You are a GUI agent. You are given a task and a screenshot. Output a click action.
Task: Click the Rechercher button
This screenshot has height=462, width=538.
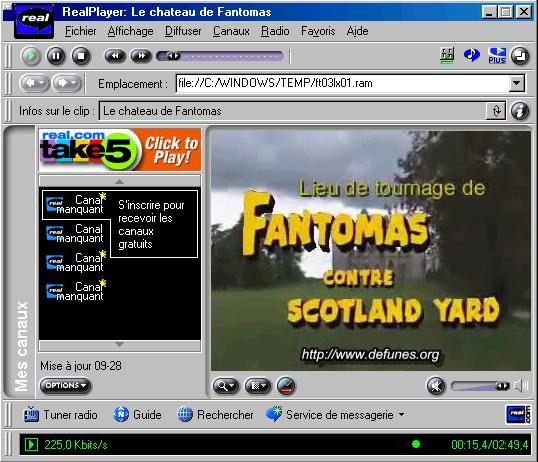point(215,415)
